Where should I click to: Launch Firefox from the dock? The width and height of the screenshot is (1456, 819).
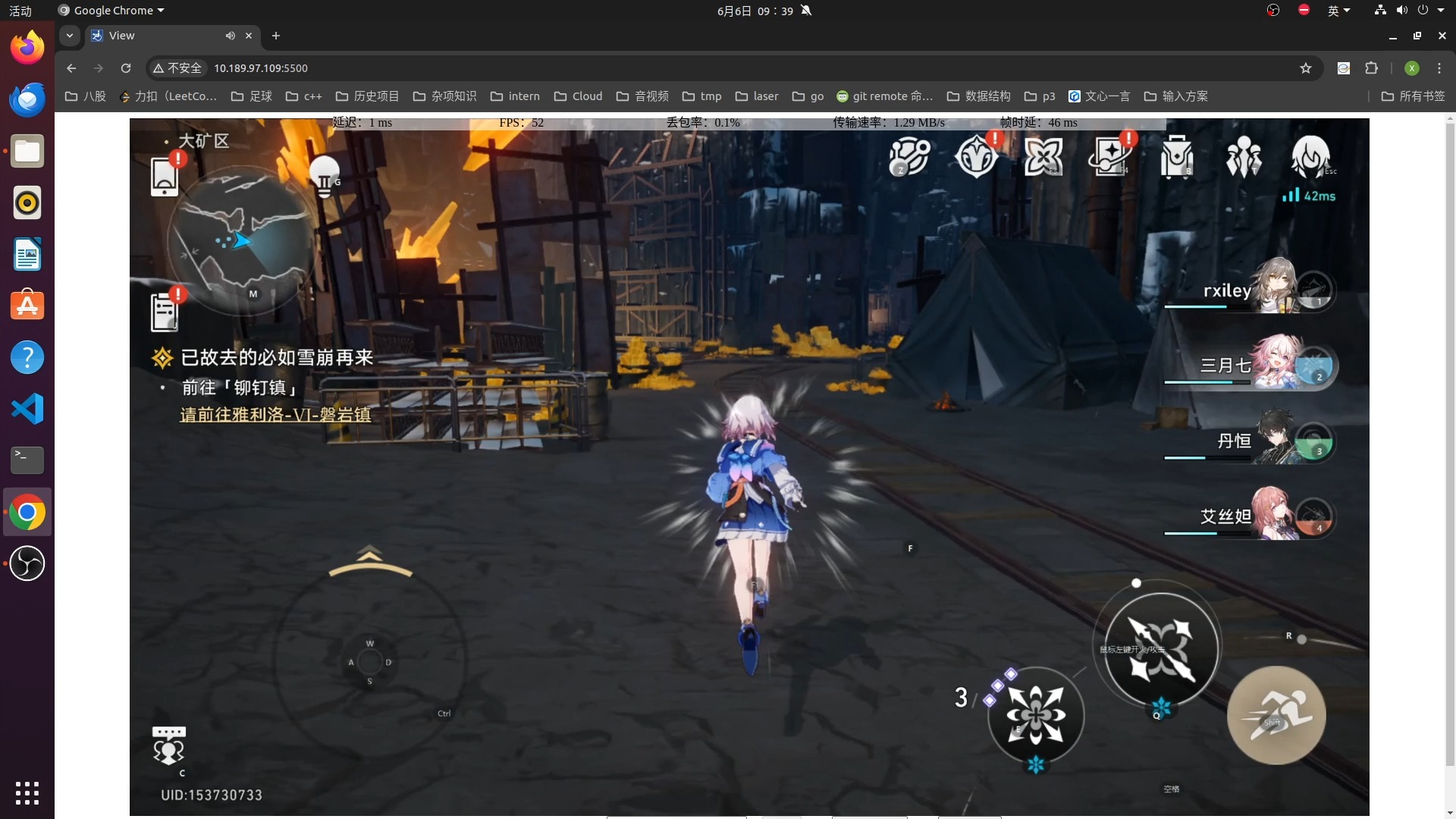27,47
